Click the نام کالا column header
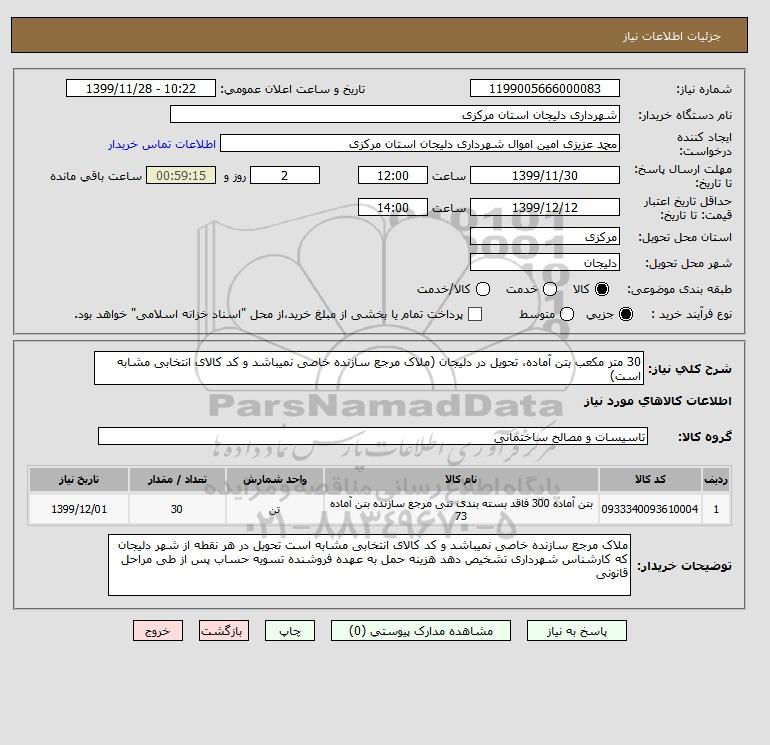 coord(461,479)
